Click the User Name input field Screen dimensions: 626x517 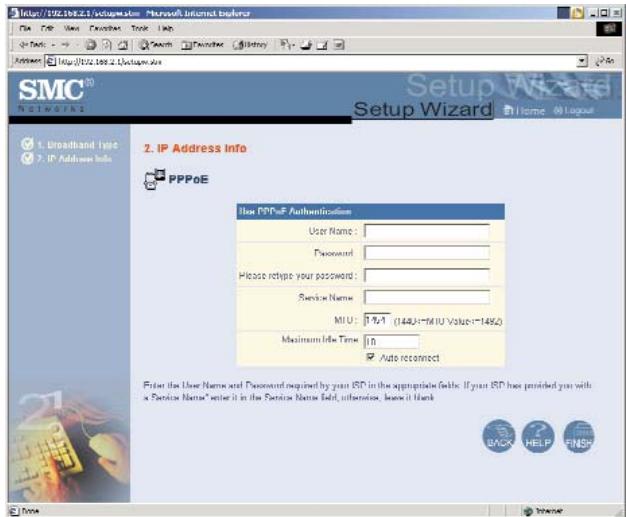[427, 231]
